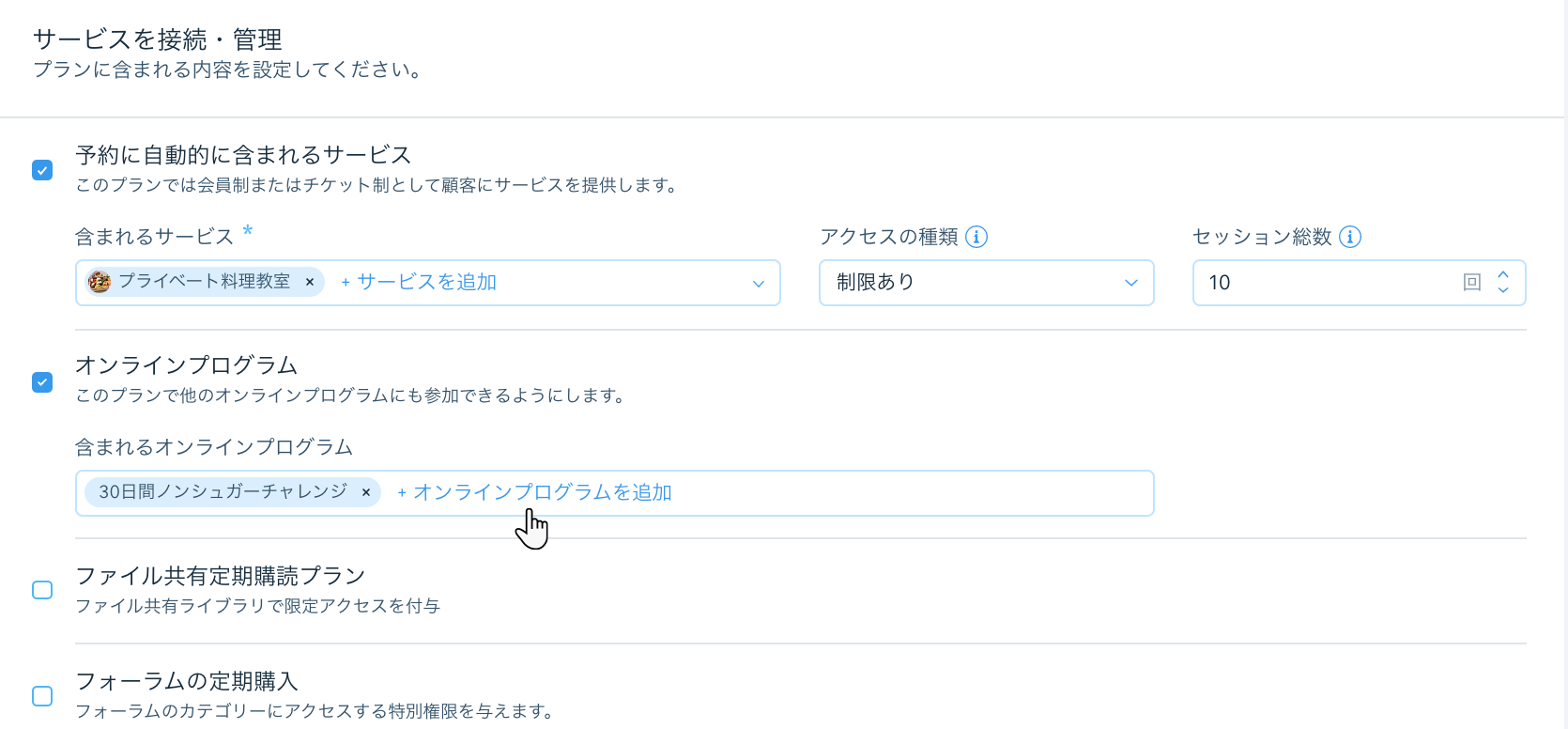Click + オンラインプログラムを追加 link
Screen dimensions: 1568x729
point(534,492)
